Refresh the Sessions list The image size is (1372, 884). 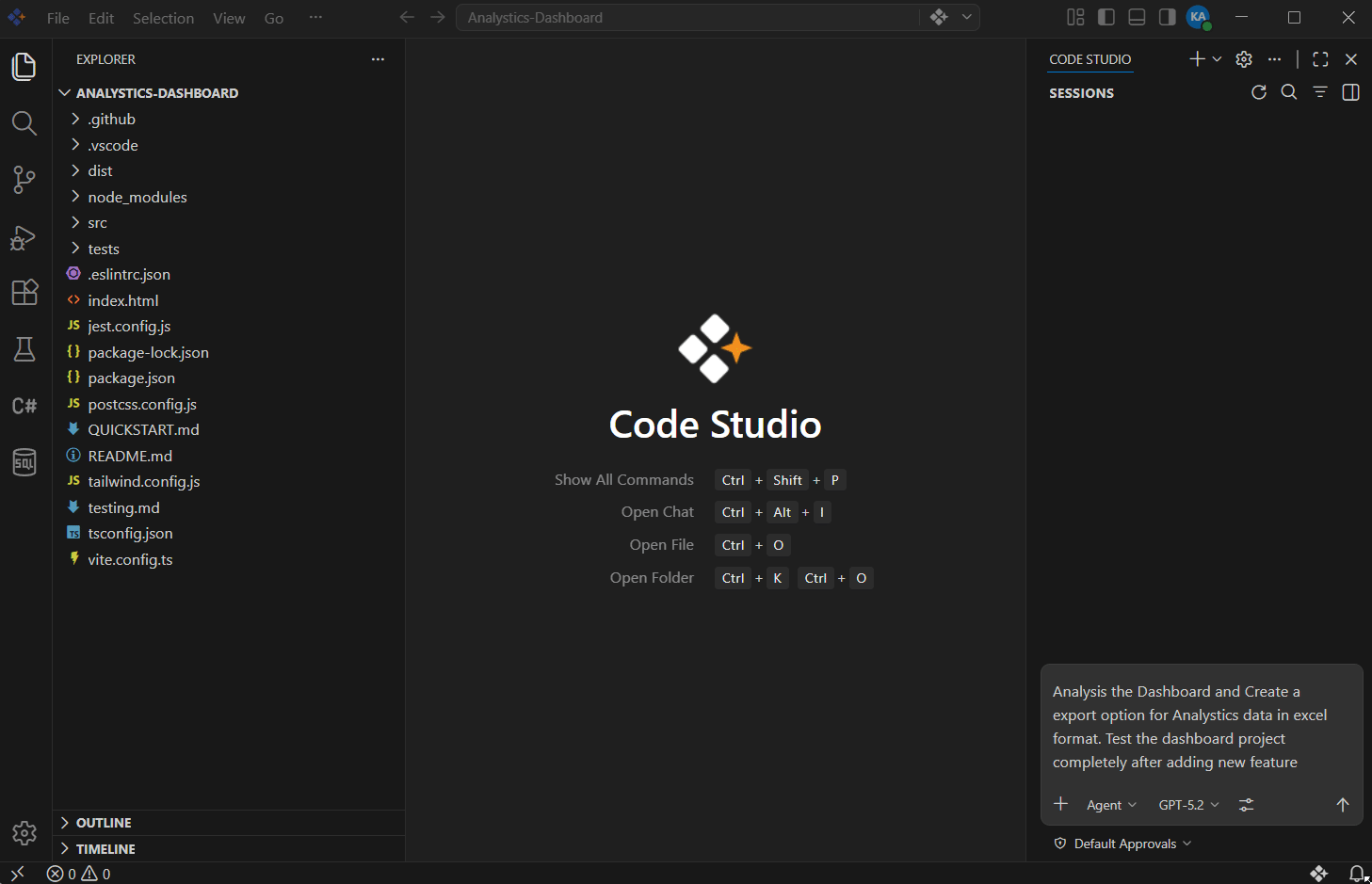click(1259, 92)
